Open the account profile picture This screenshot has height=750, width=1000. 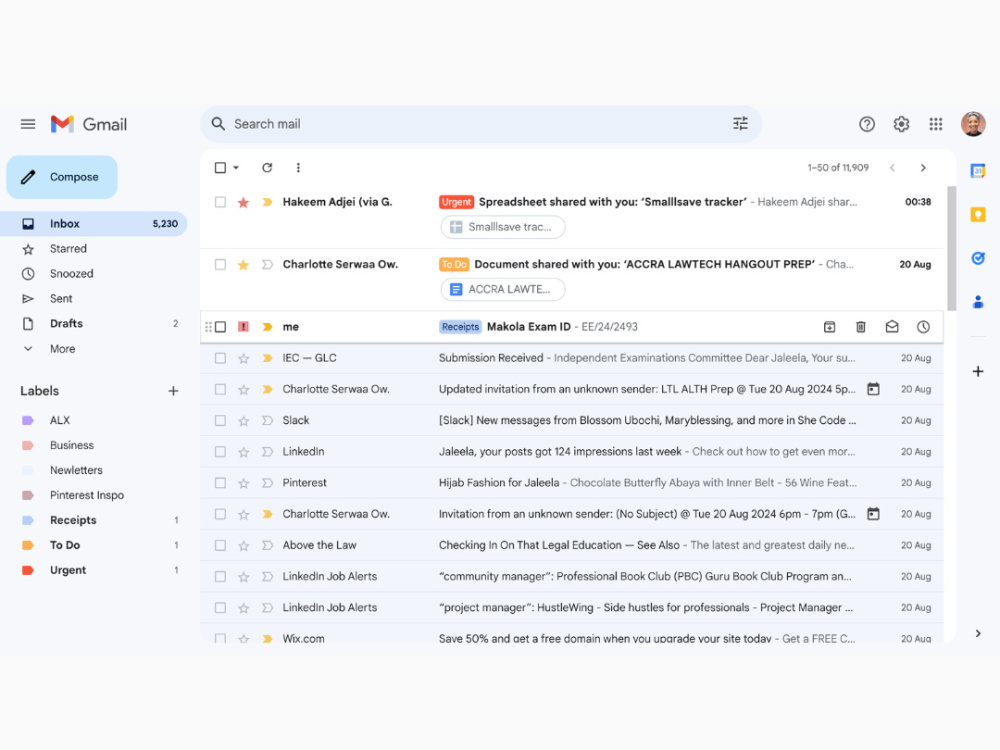973,124
